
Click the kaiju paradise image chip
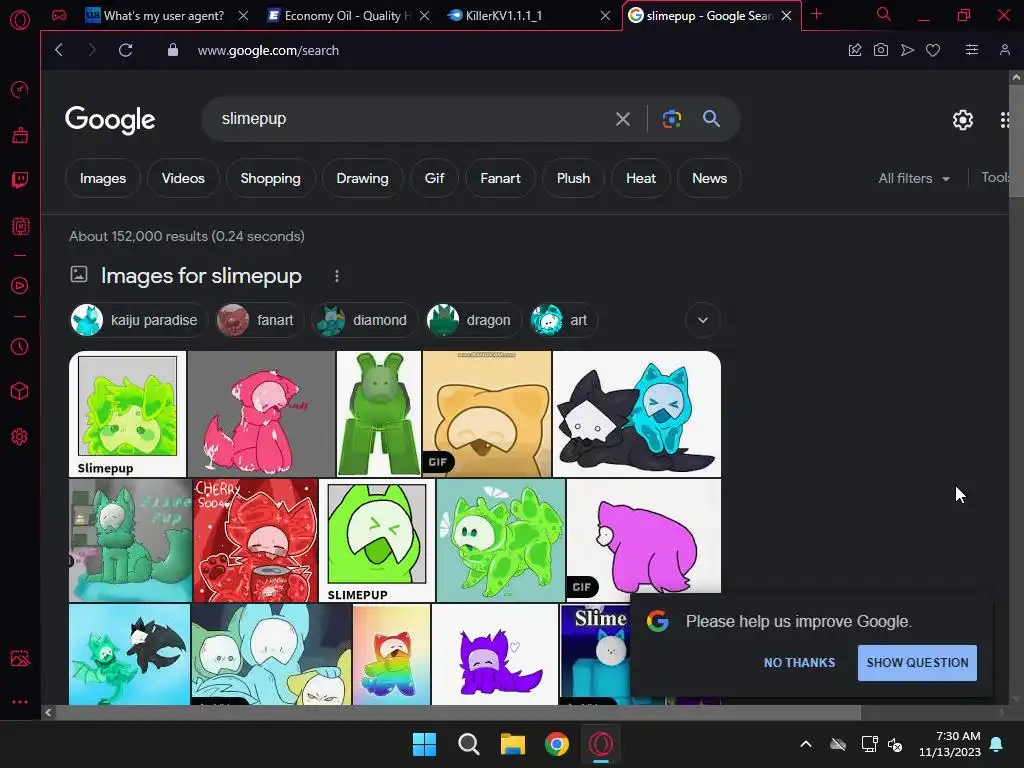(x=138, y=320)
